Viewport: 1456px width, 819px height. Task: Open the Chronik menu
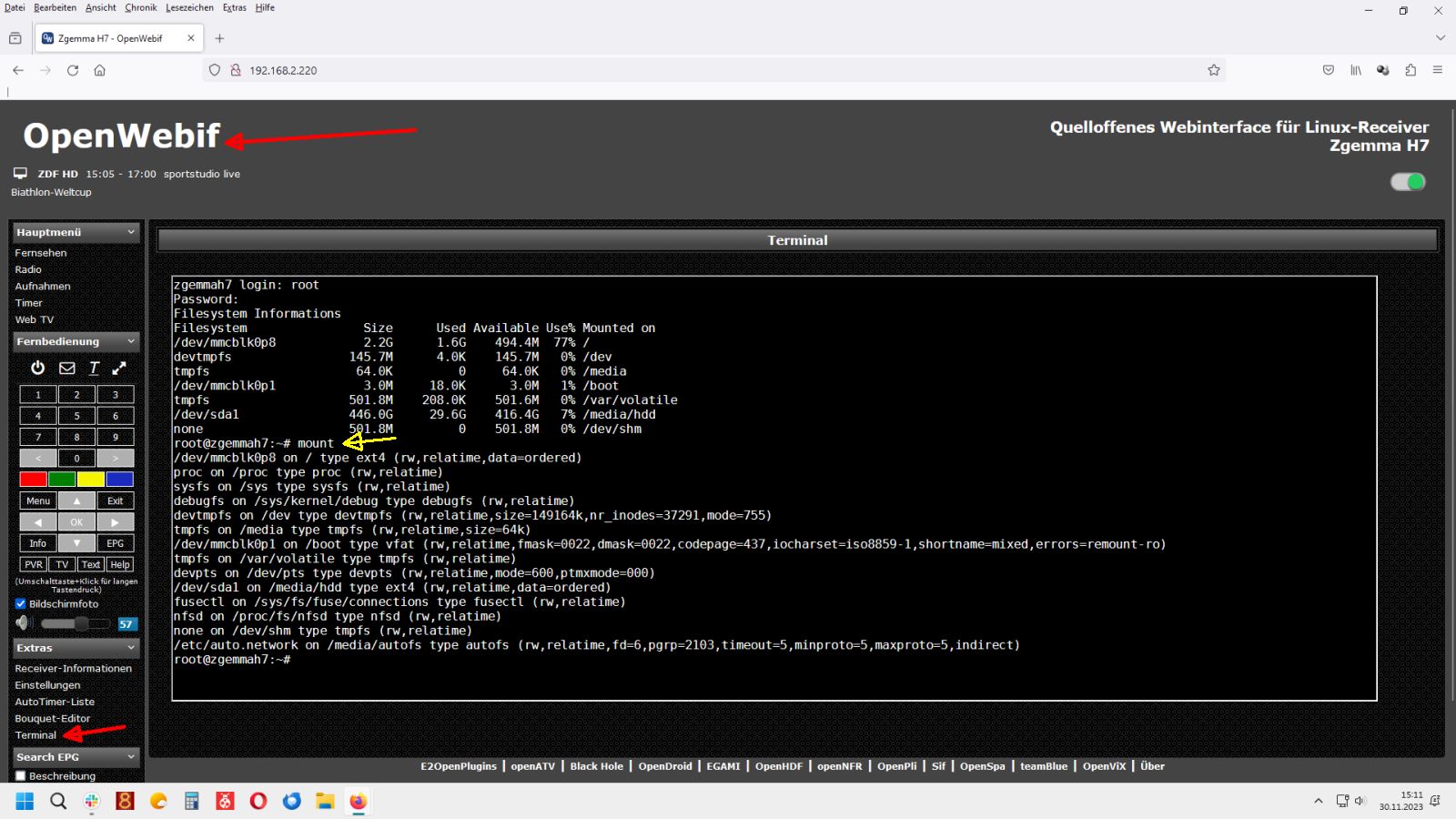point(141,7)
